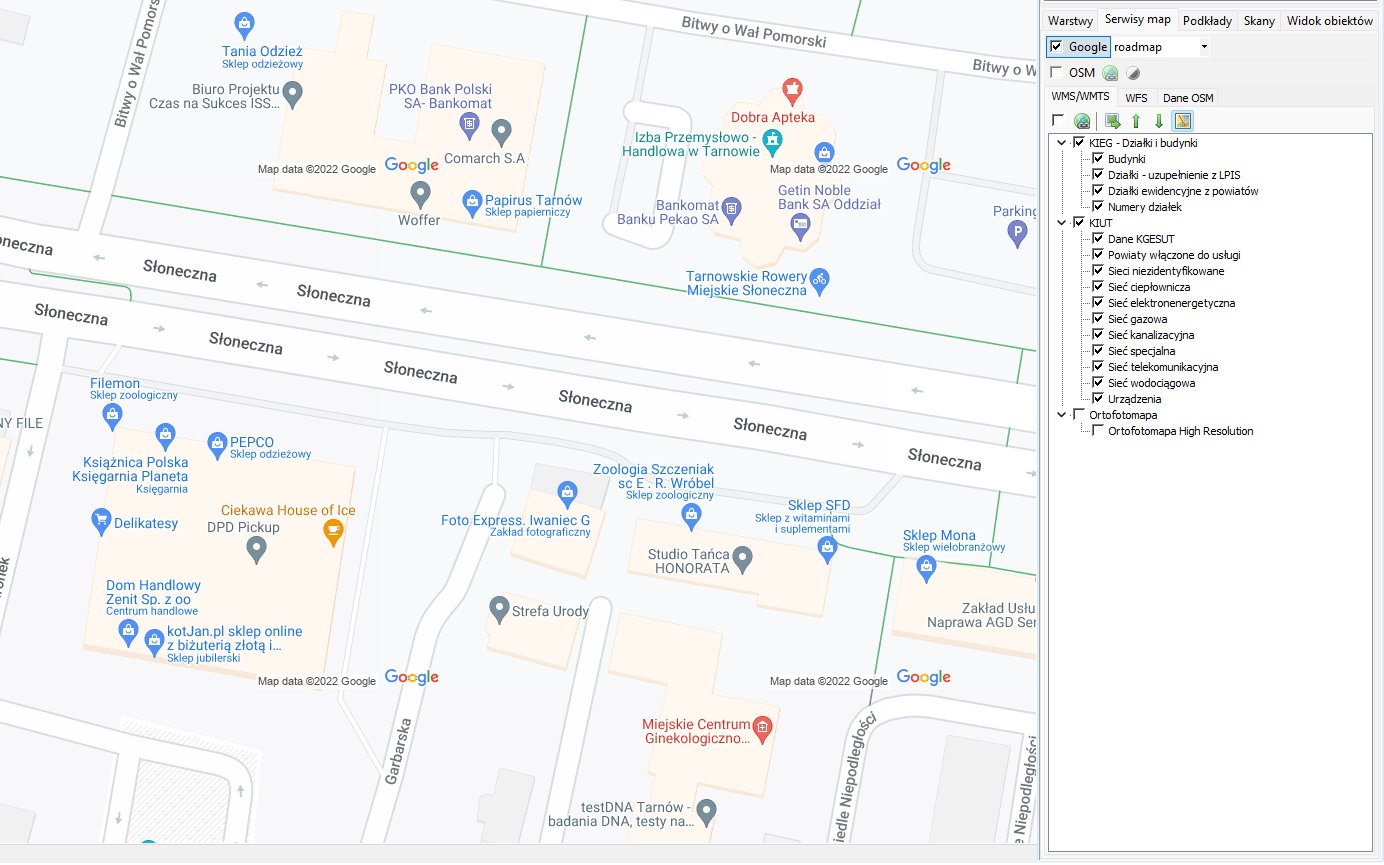Enable the Ortofotomapa group checkbox
1384x865 pixels.
pyautogui.click(x=1078, y=415)
